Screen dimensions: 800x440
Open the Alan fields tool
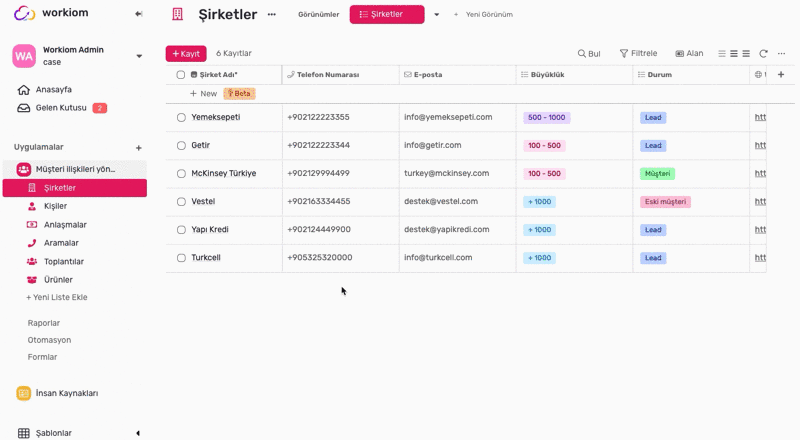(689, 54)
